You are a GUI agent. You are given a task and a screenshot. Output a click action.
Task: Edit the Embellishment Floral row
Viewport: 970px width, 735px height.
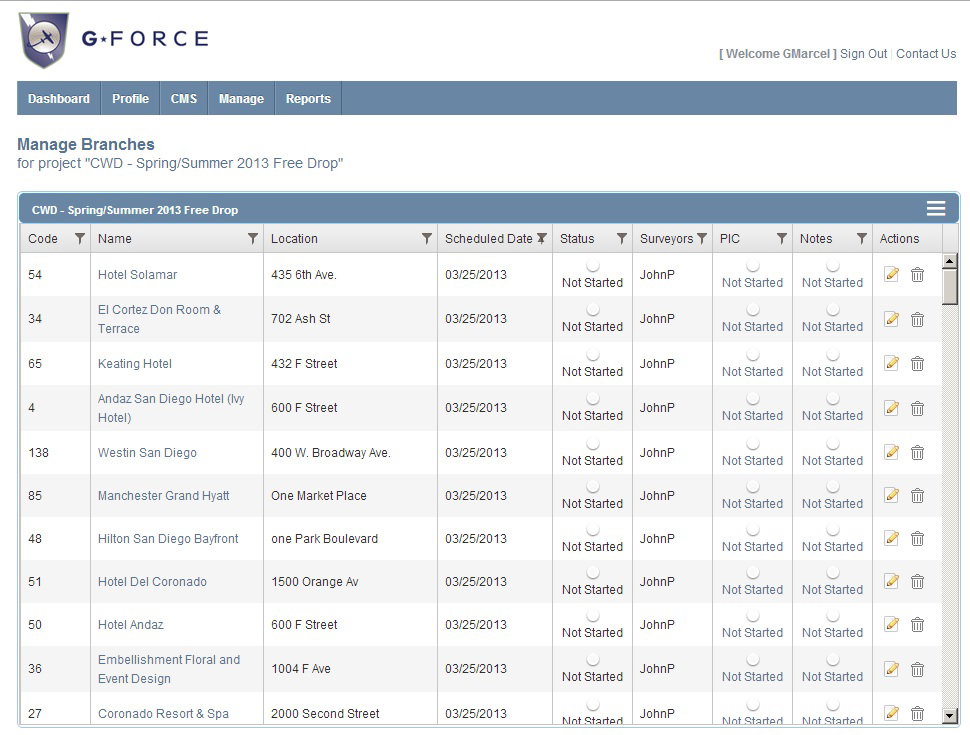(891, 669)
